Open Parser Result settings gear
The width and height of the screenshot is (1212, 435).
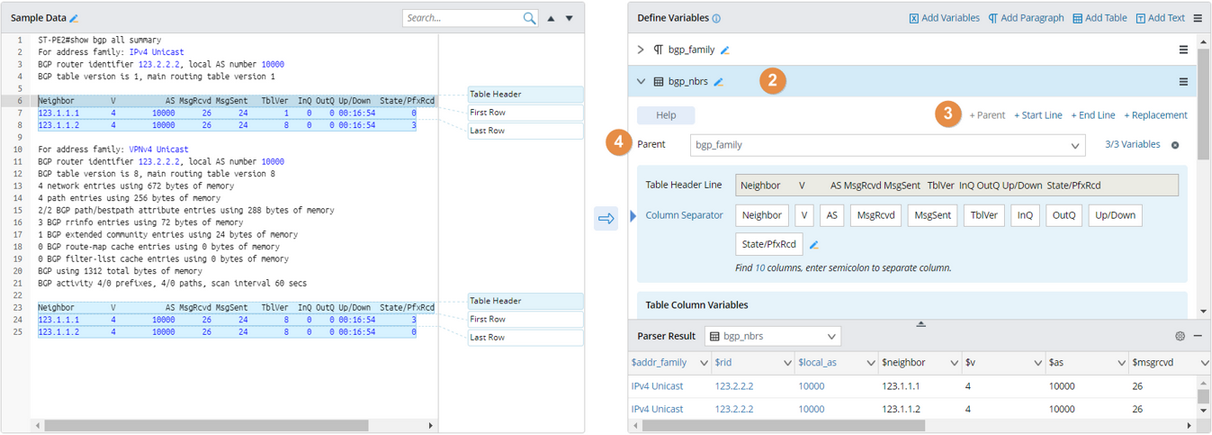(1180, 336)
